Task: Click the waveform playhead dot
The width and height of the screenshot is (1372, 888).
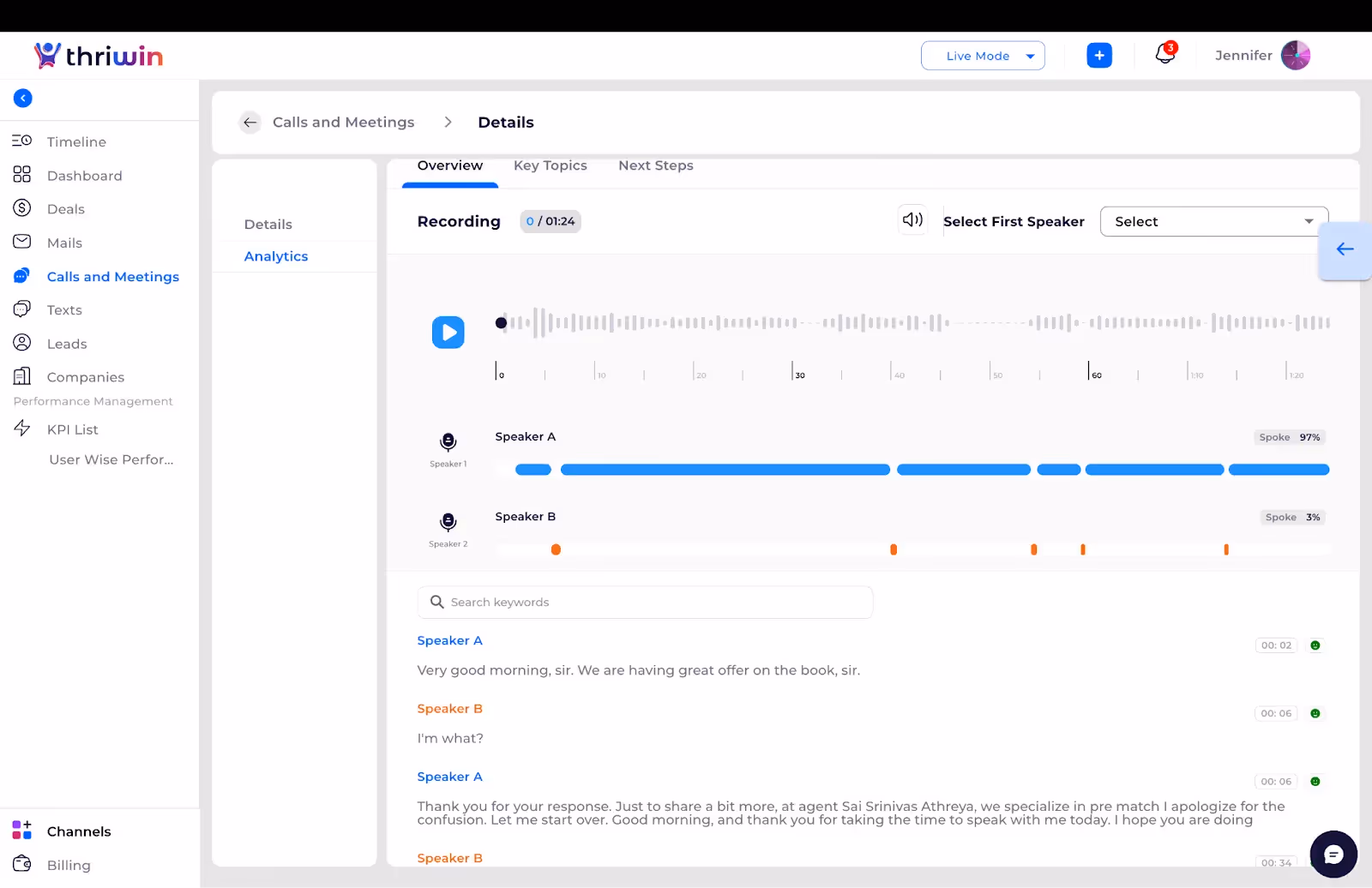Action: pos(501,323)
